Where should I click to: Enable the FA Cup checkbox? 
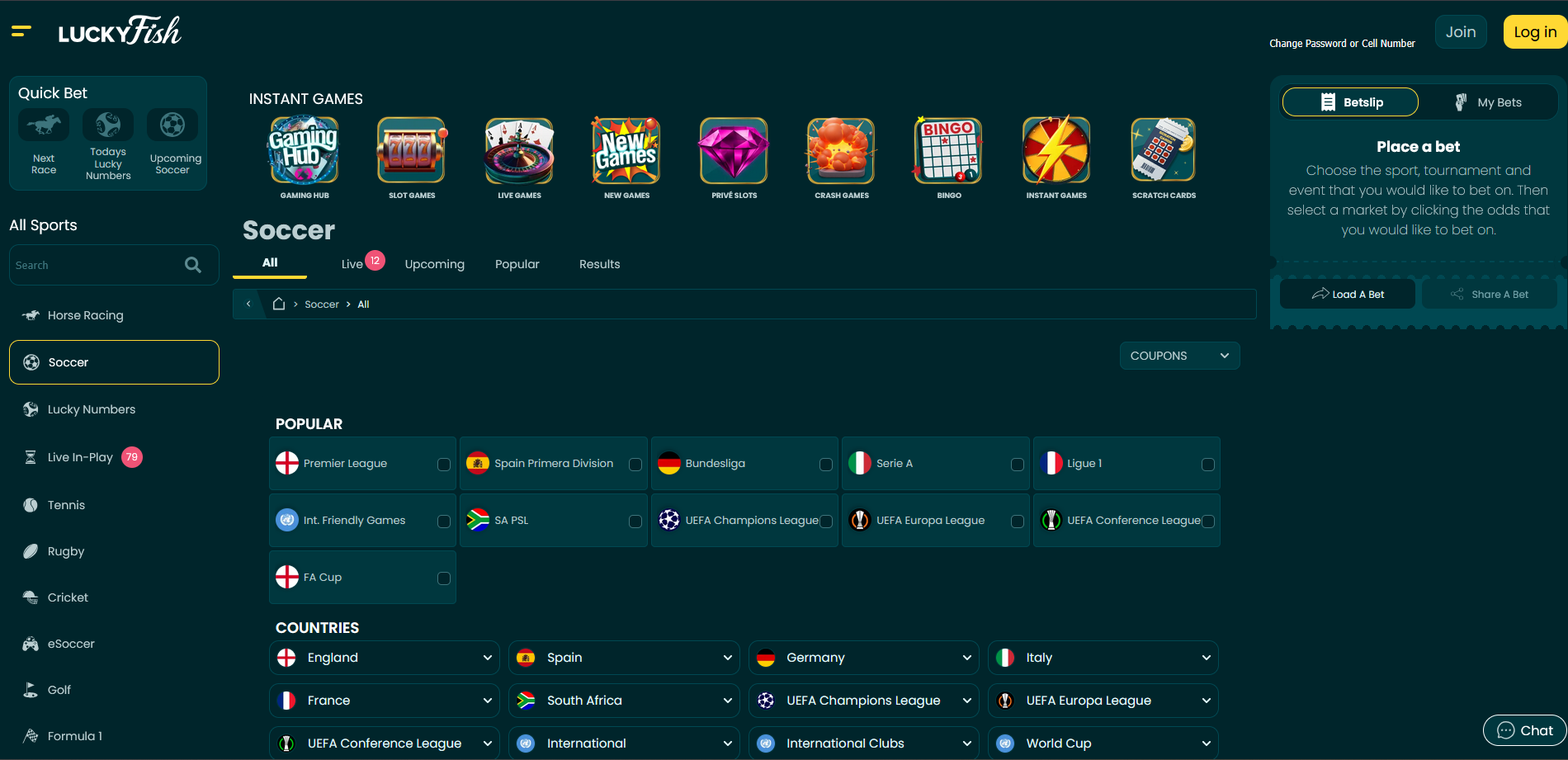point(444,578)
